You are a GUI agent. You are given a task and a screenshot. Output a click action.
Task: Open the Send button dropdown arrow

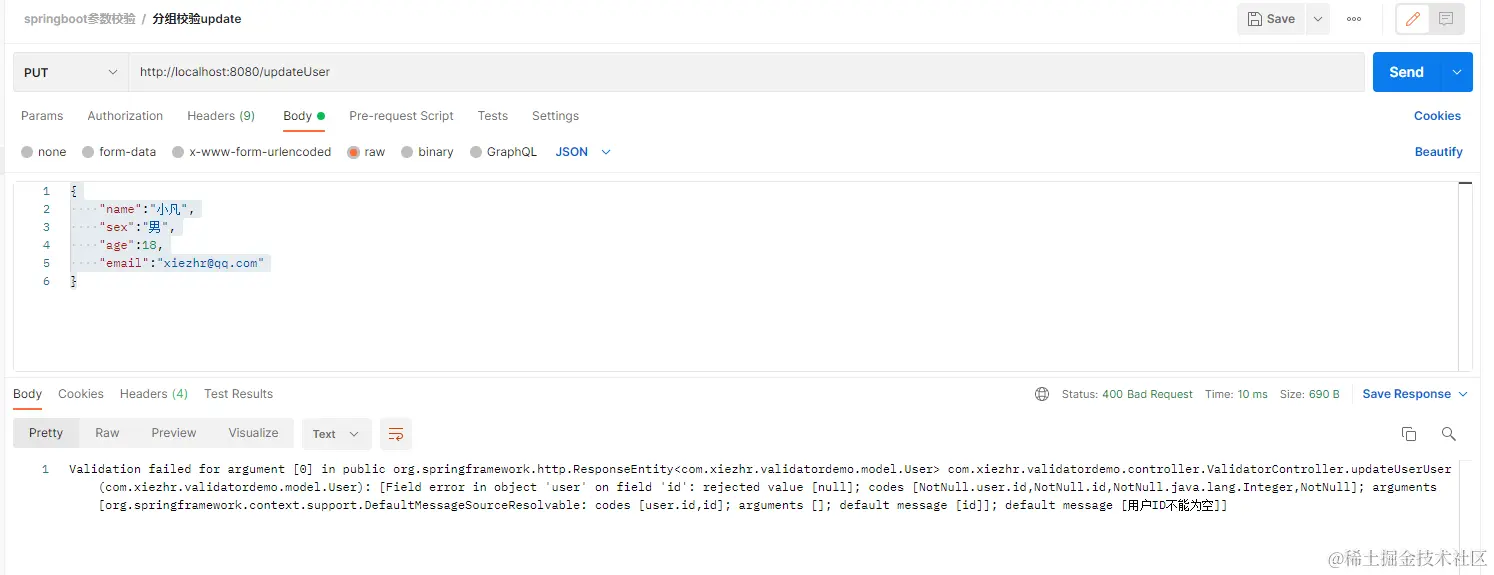coord(1456,72)
